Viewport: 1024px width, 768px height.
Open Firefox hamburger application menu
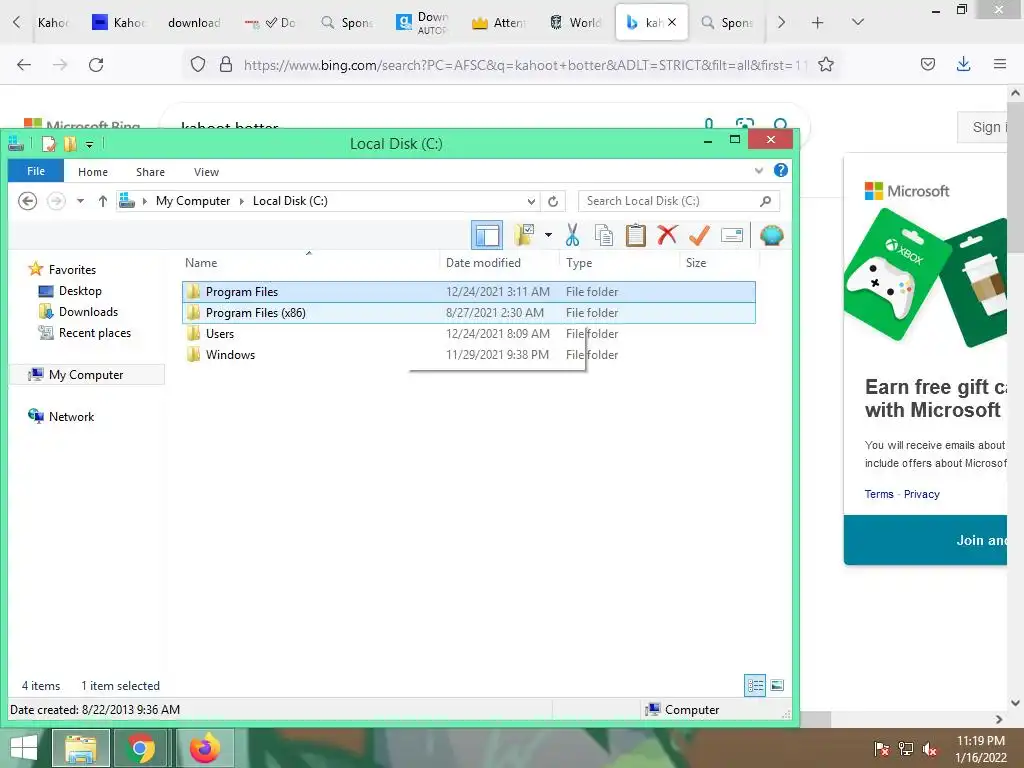(999, 64)
